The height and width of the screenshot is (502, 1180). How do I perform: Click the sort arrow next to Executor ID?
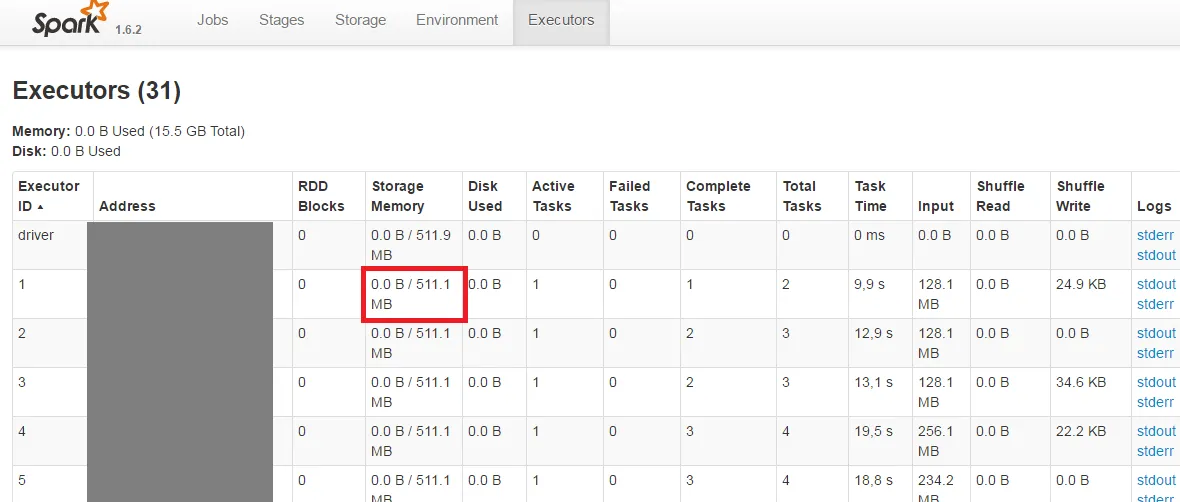(39, 206)
